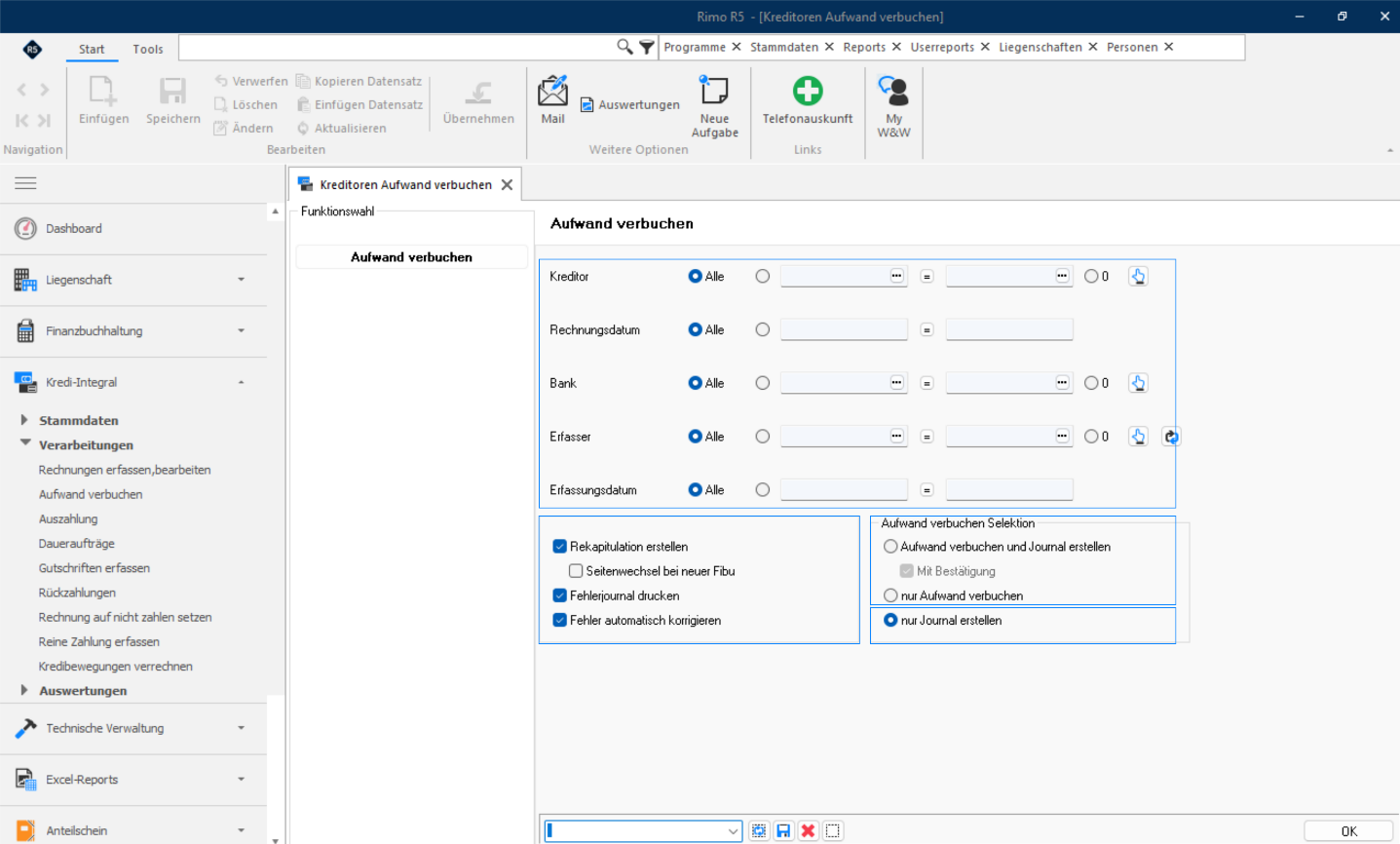The width and height of the screenshot is (1400, 844).
Task: Select nur Aufwand verbuchen option
Action: (890, 595)
